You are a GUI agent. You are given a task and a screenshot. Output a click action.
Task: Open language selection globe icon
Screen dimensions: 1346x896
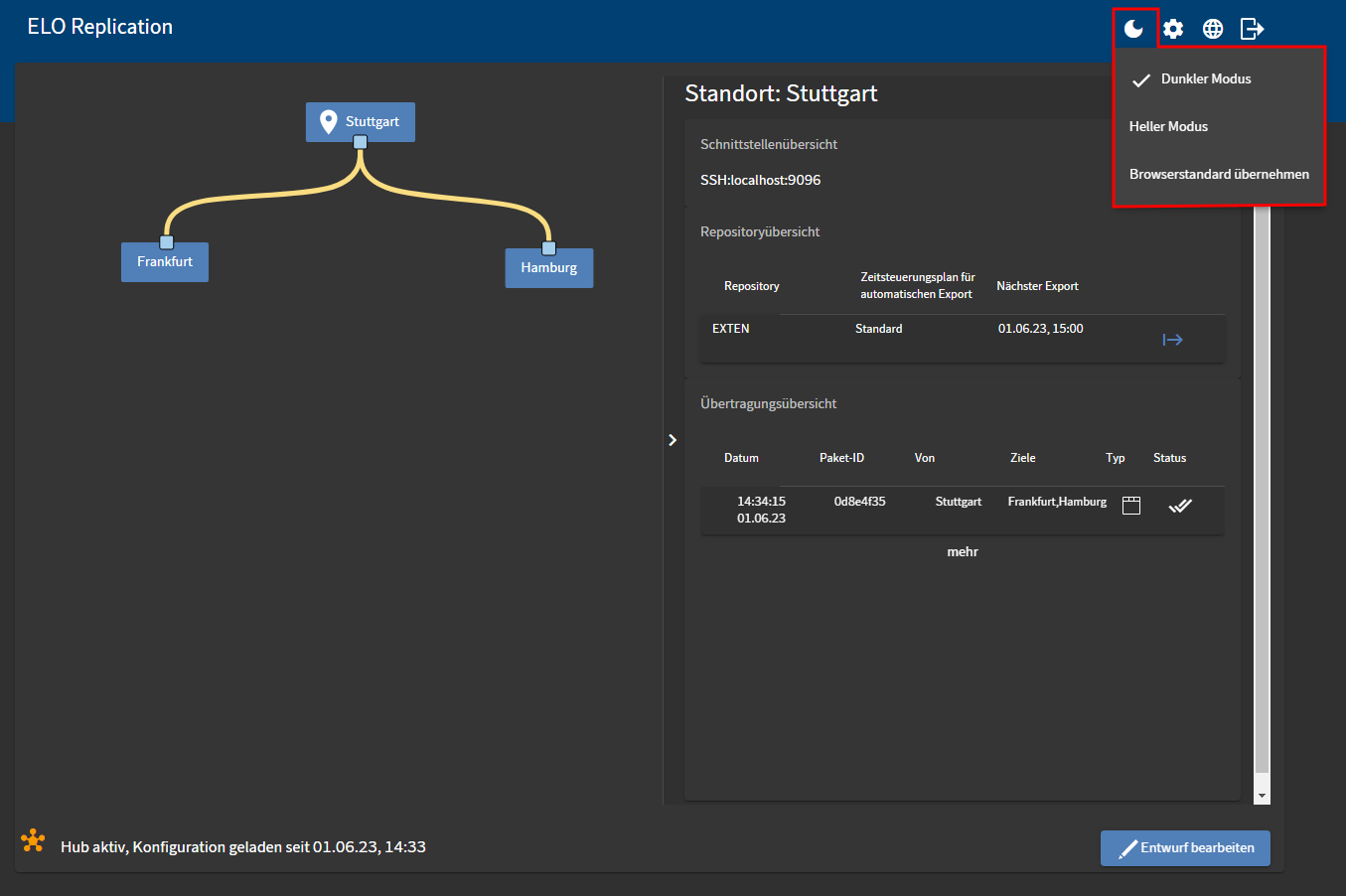tap(1213, 29)
